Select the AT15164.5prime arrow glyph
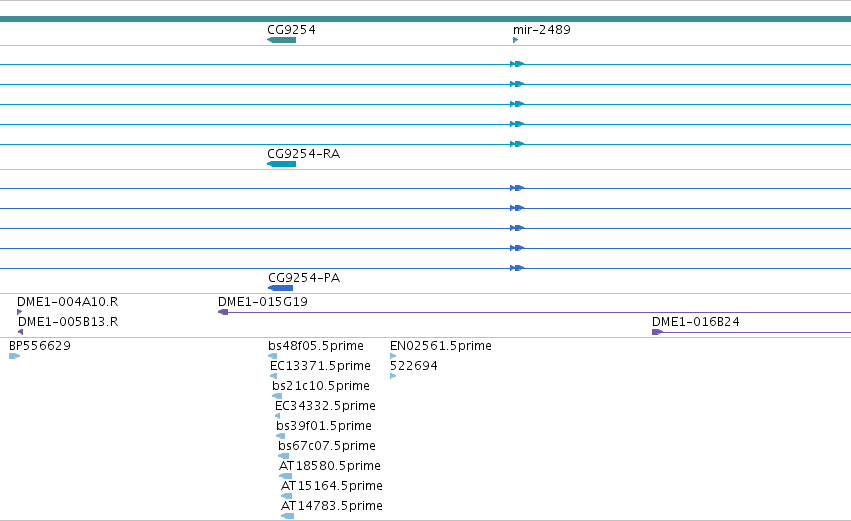 [287, 497]
